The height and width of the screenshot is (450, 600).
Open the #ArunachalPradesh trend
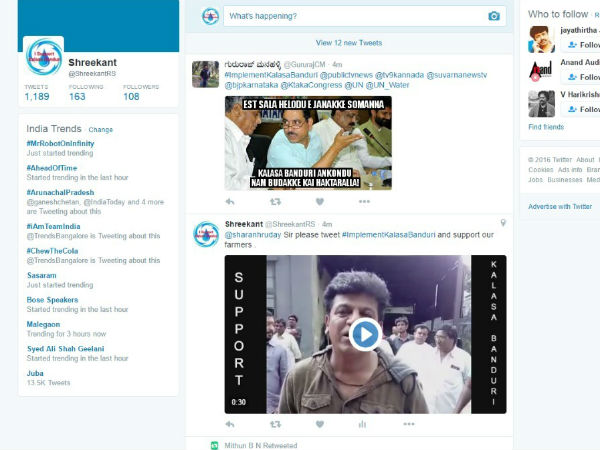click(x=60, y=192)
